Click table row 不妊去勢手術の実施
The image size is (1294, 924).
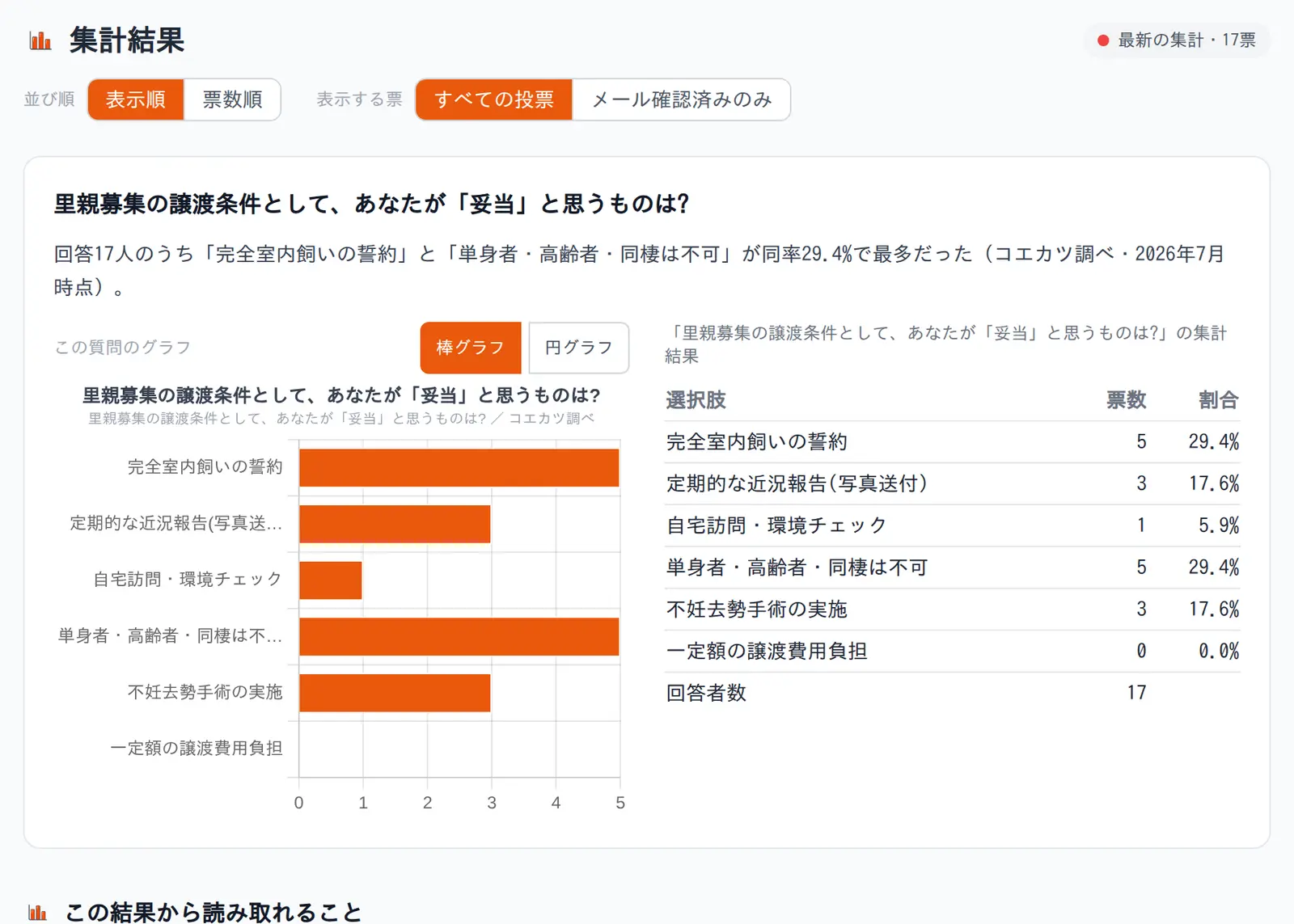point(952,610)
